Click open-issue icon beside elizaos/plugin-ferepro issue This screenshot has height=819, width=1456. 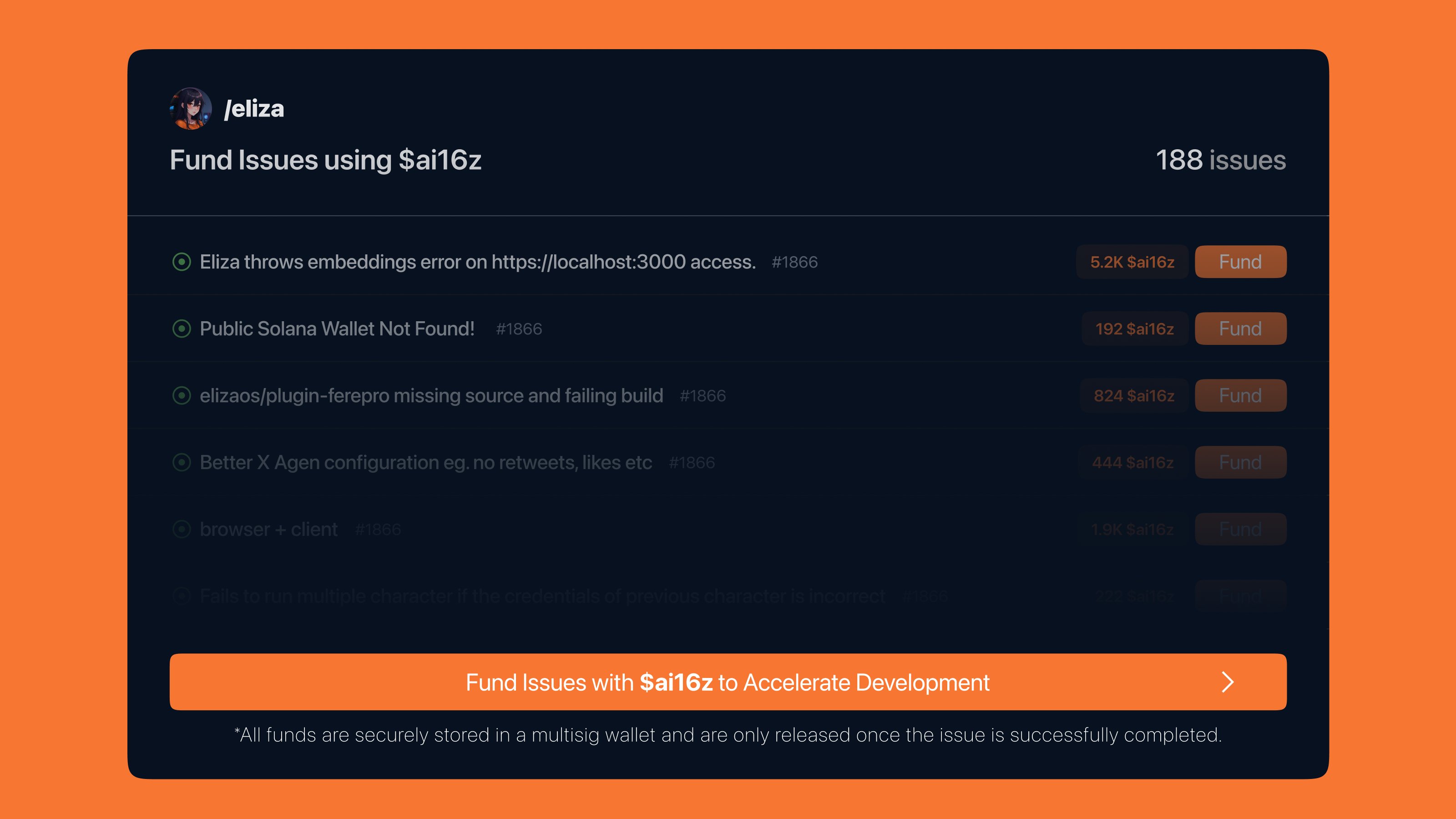(182, 396)
